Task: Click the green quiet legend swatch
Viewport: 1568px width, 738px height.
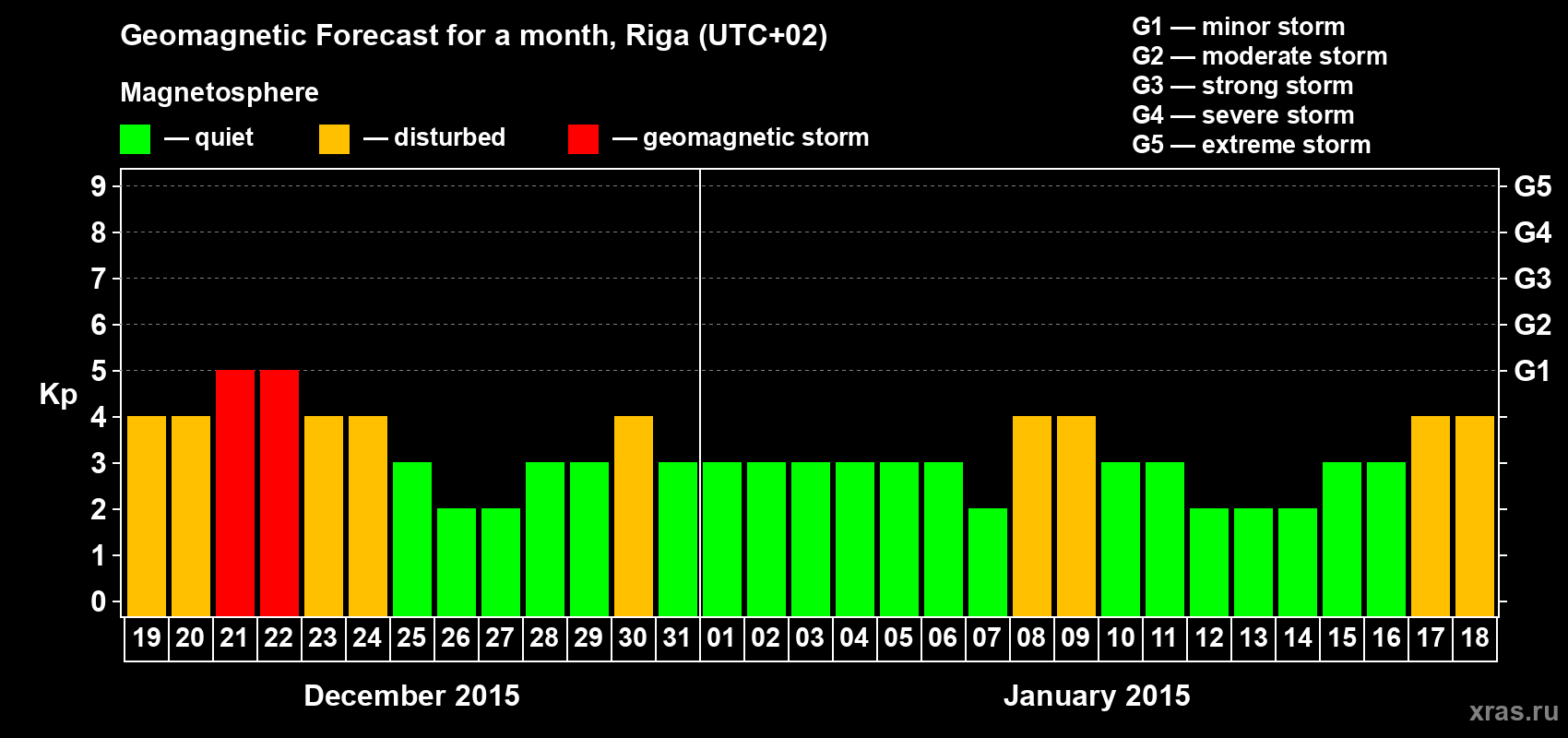Action: point(135,139)
